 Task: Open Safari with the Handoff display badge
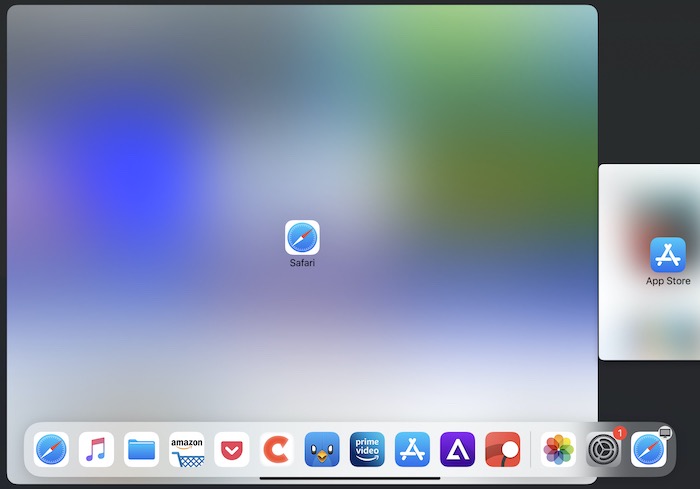click(x=649, y=449)
